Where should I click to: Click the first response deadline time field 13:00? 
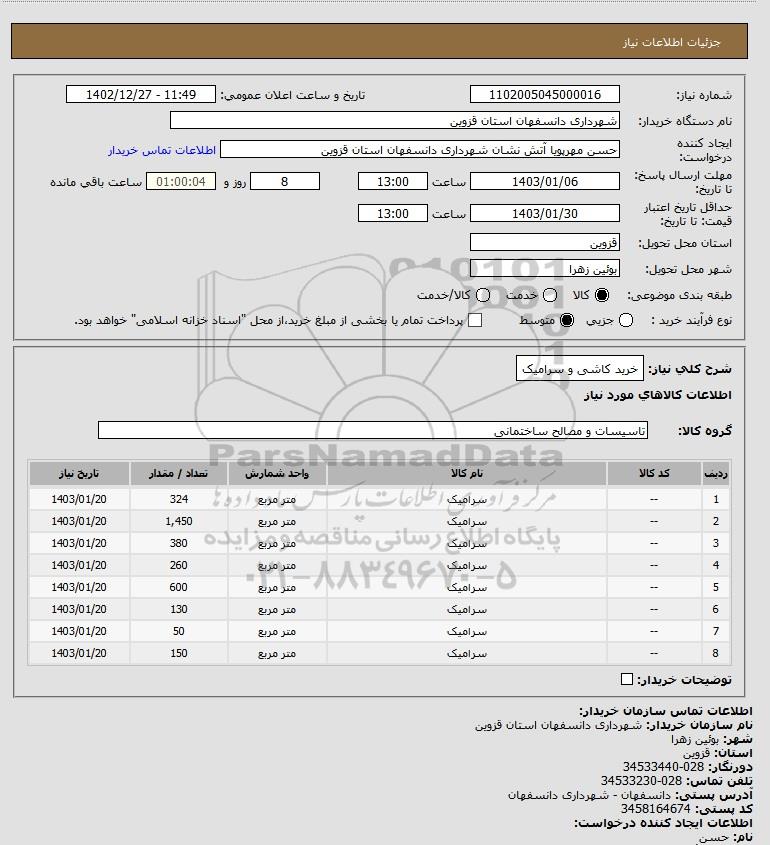(393, 181)
